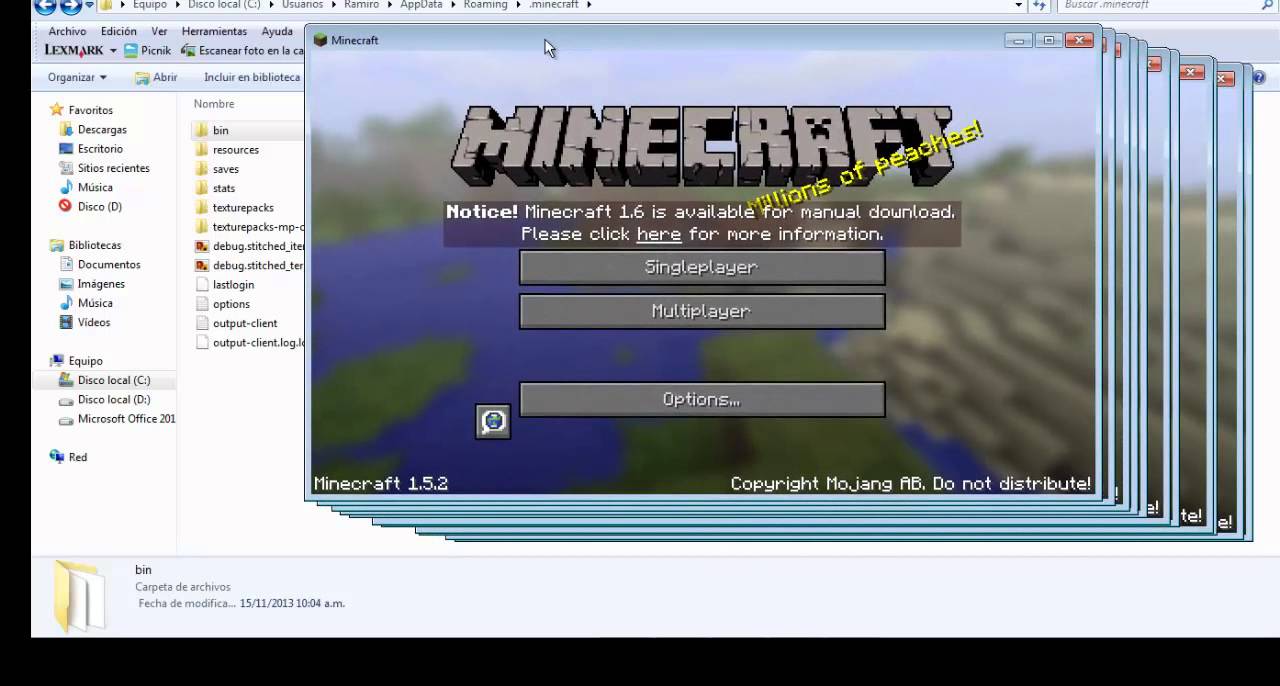Click the Favoritos star icon
1280x686 pixels.
tap(56, 110)
